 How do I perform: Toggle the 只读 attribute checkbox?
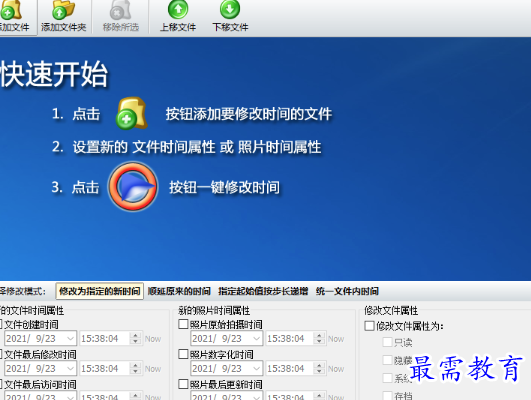pyautogui.click(x=387, y=342)
